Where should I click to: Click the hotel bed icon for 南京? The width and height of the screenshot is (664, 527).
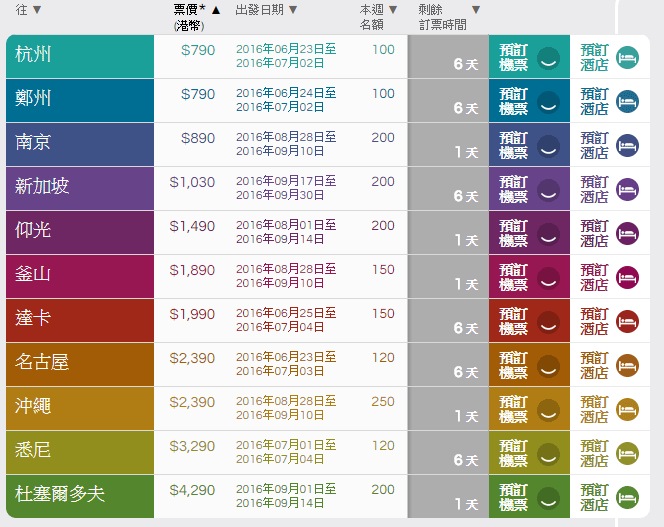pos(627,146)
